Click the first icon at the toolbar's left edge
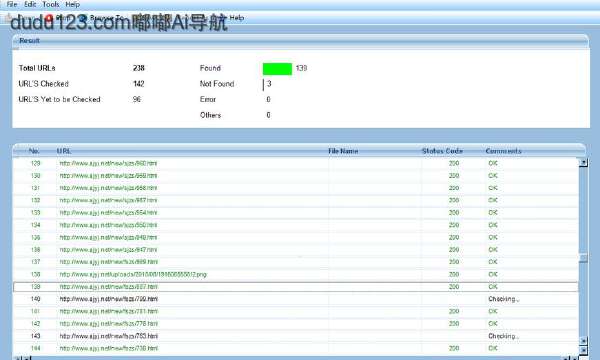This screenshot has height=360, width=600. point(8,18)
